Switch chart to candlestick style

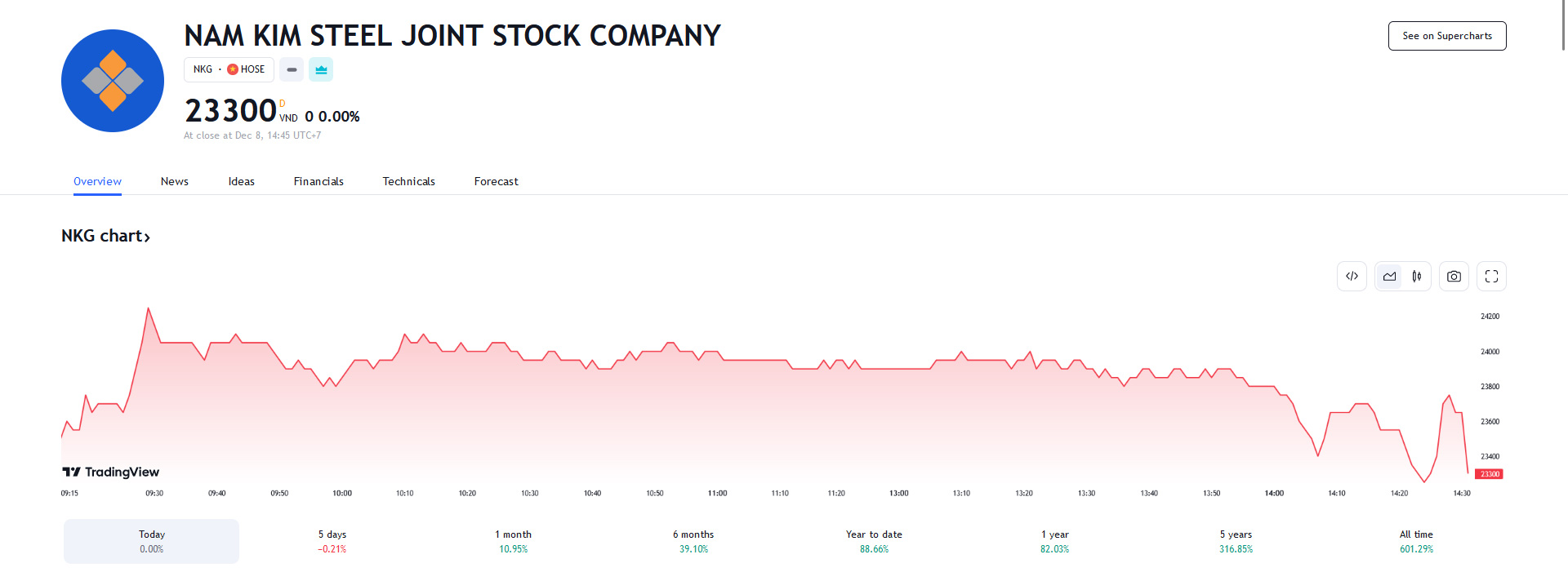point(1417,277)
